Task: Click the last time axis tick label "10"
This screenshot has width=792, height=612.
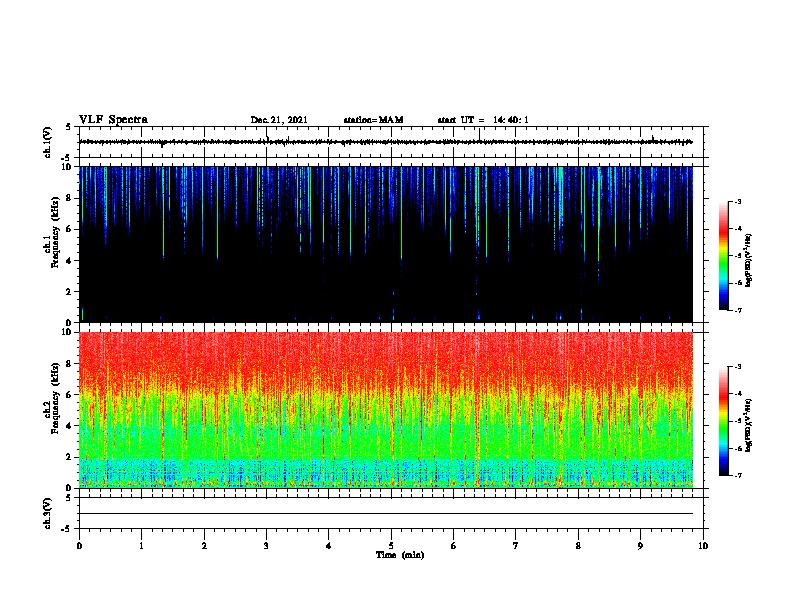Action: point(703,545)
